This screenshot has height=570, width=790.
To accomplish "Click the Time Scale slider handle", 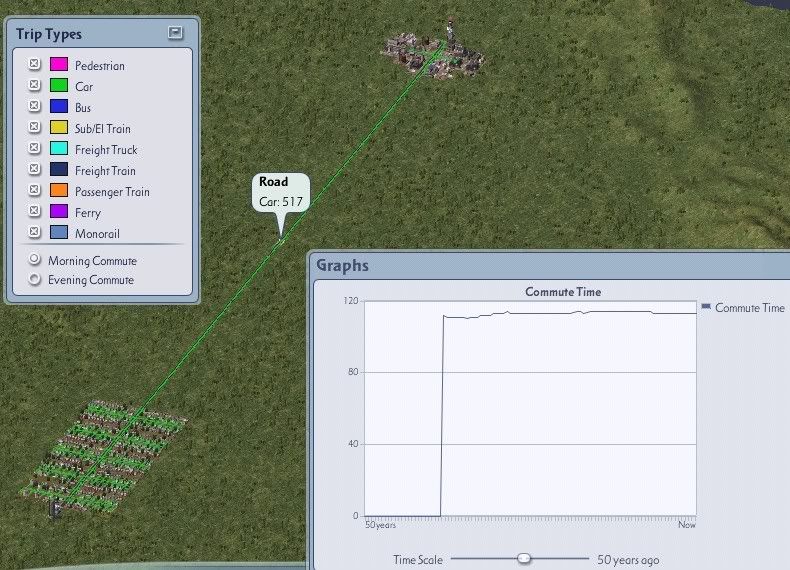I will point(524,558).
